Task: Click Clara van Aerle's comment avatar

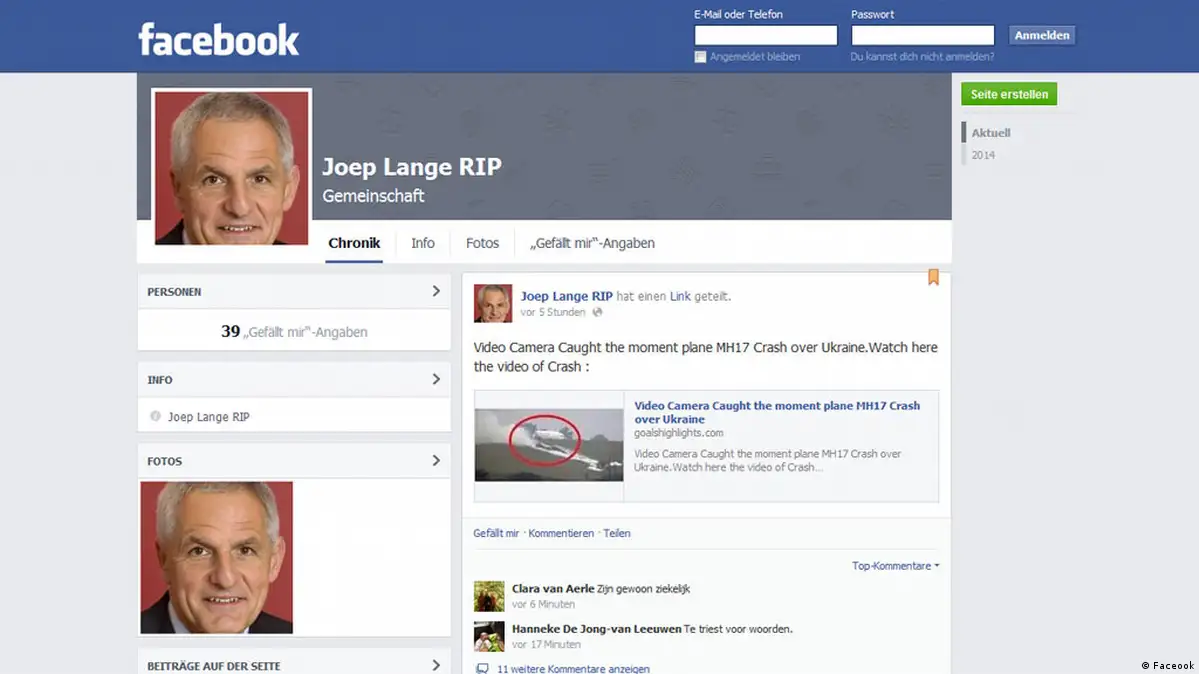Action: [x=489, y=596]
